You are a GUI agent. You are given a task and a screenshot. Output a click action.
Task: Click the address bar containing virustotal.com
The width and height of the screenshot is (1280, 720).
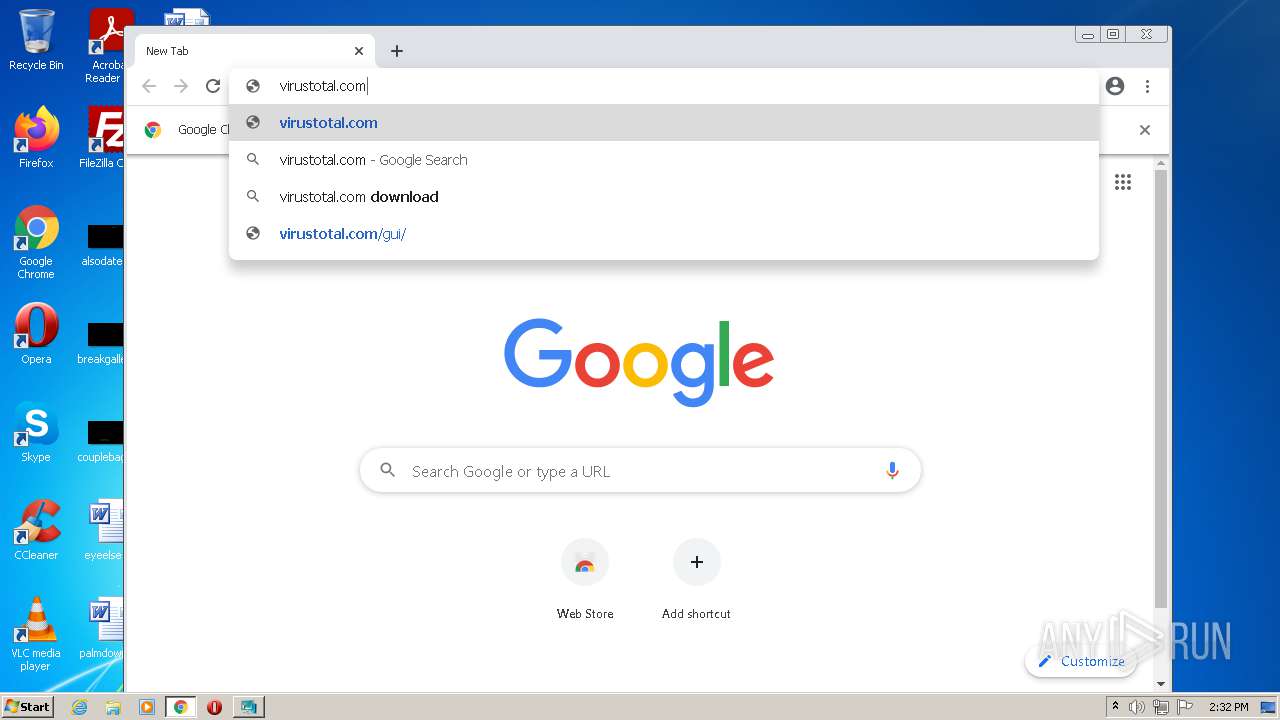click(x=665, y=86)
